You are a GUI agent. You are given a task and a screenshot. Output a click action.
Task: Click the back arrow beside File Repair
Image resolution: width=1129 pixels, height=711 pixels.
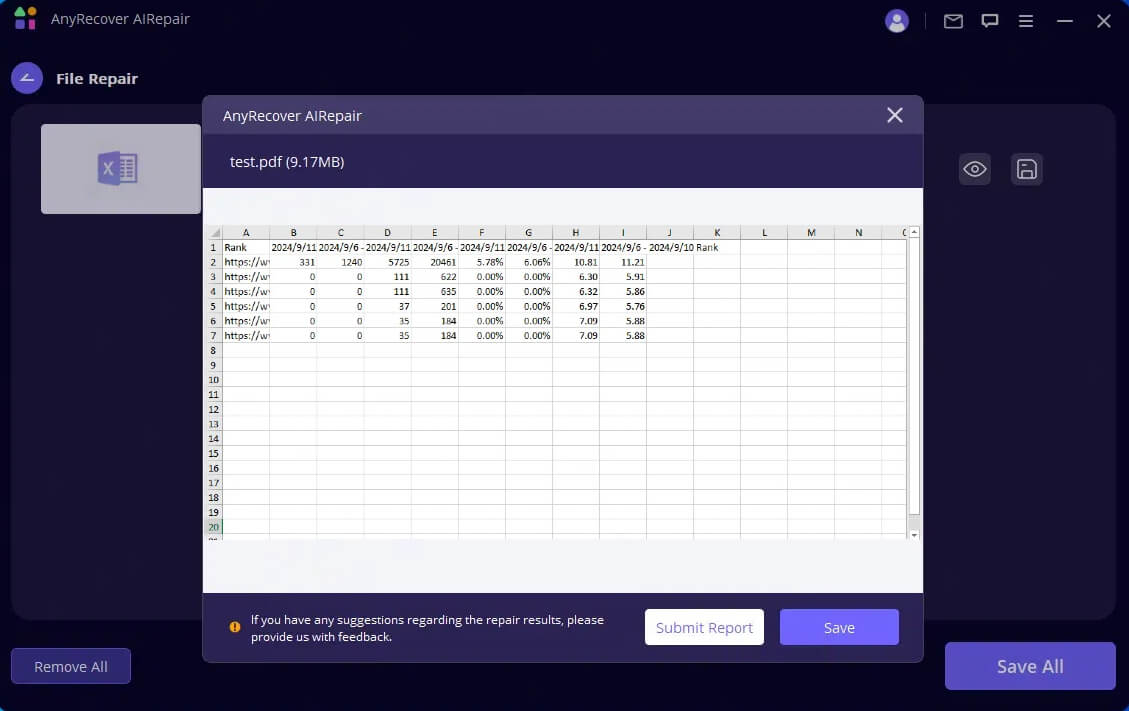pyautogui.click(x=27, y=78)
